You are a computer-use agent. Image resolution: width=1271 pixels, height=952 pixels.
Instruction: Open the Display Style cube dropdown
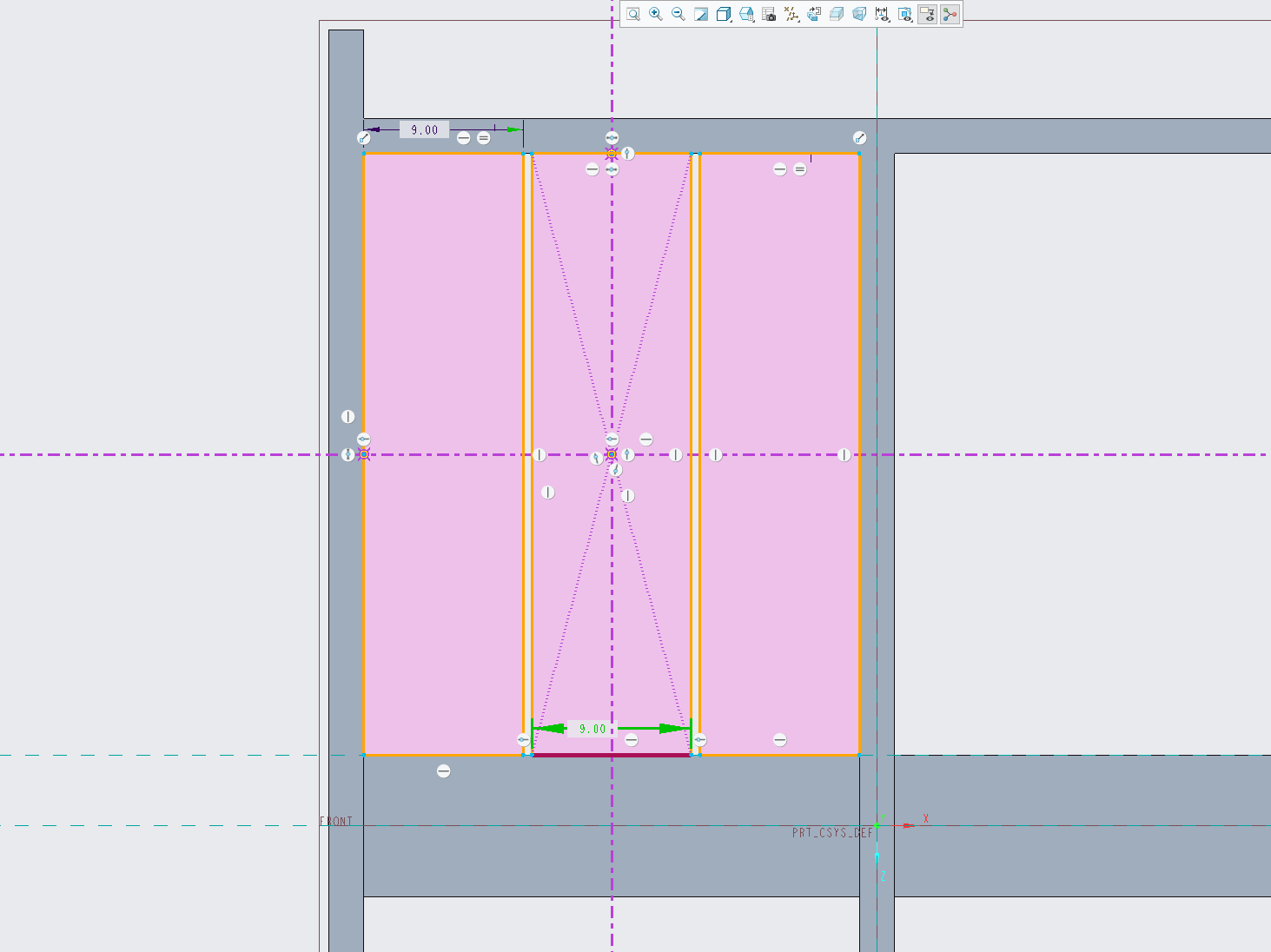tap(724, 14)
